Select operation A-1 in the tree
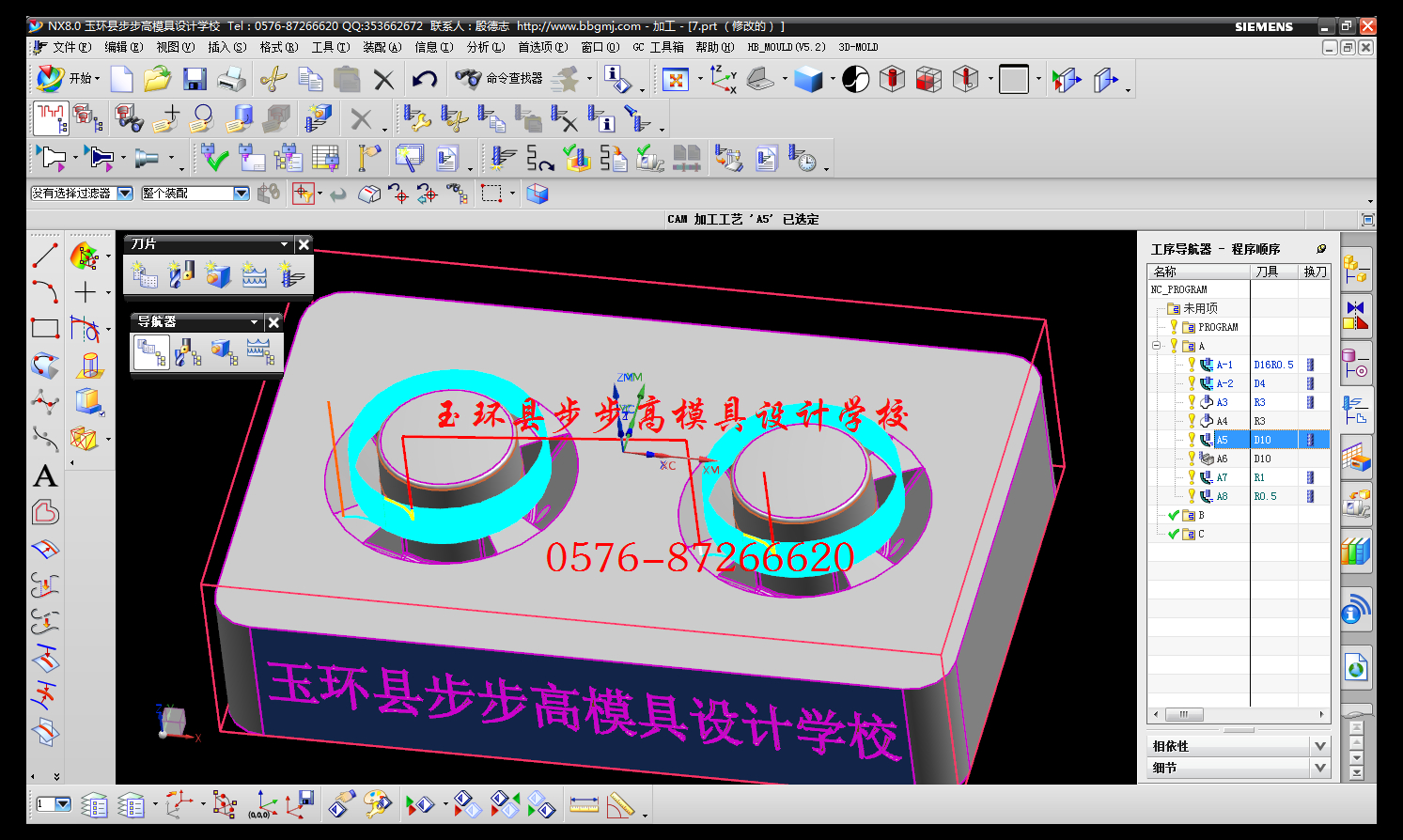 tap(1224, 365)
